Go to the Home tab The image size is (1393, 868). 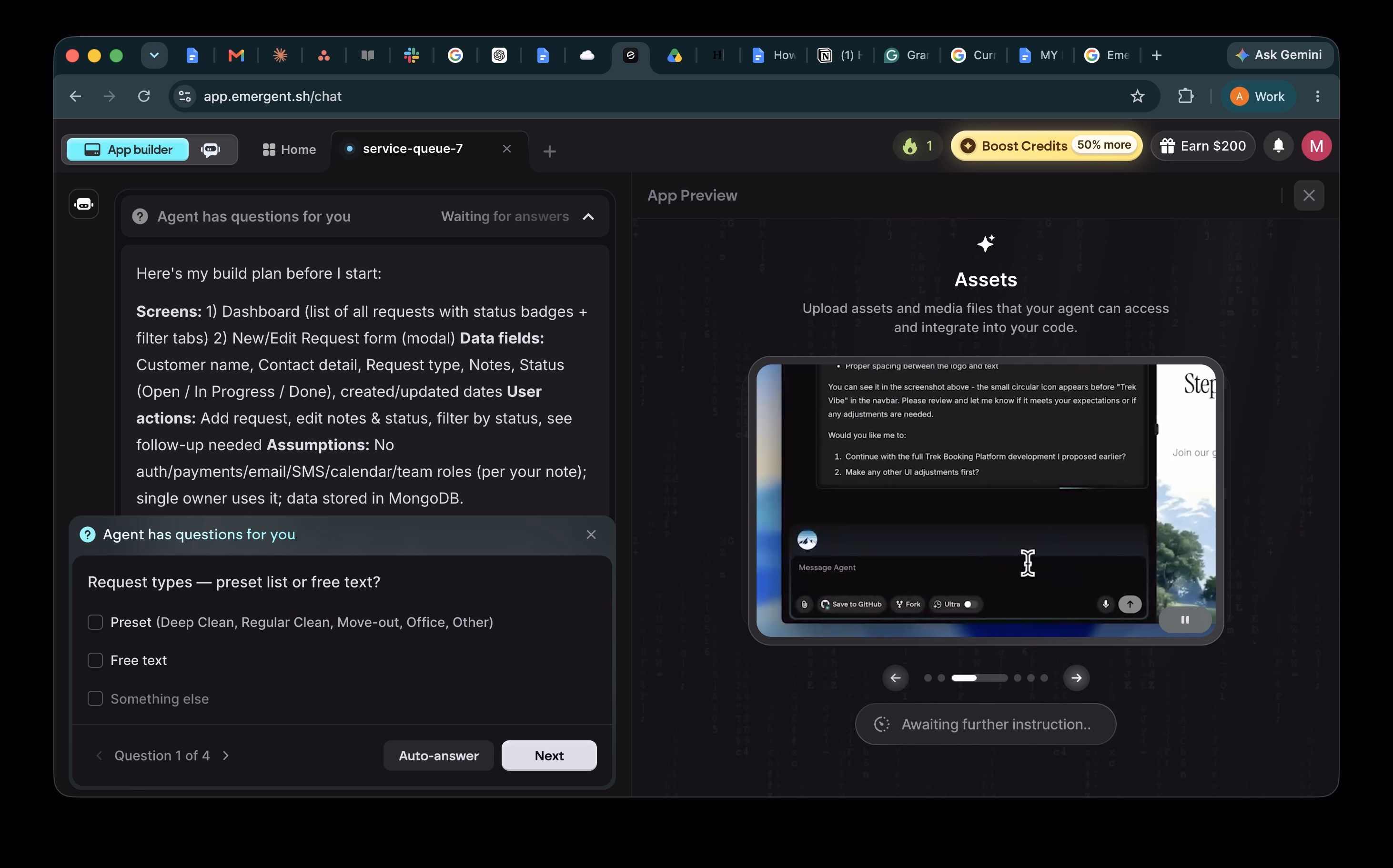click(289, 149)
